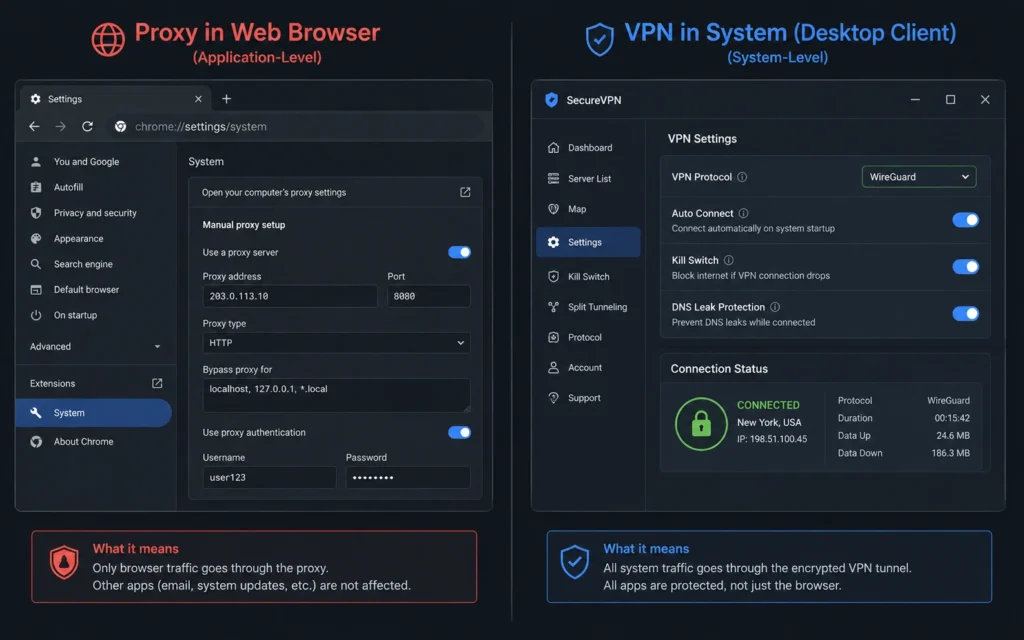The width and height of the screenshot is (1024, 640).
Task: Click the Duration value 00:15:42
Action: 952,418
